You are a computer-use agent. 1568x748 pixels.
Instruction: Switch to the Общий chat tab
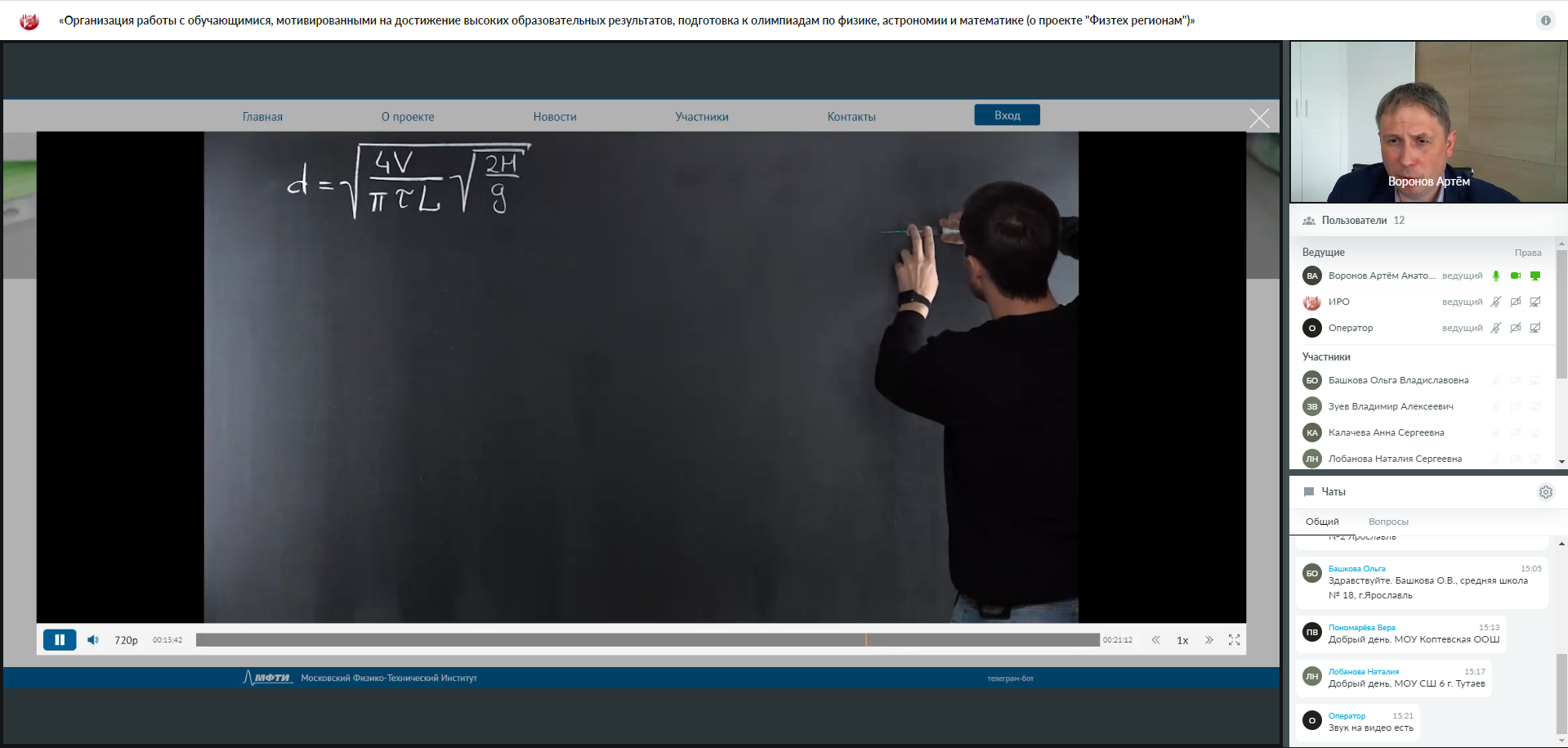pyautogui.click(x=1322, y=522)
